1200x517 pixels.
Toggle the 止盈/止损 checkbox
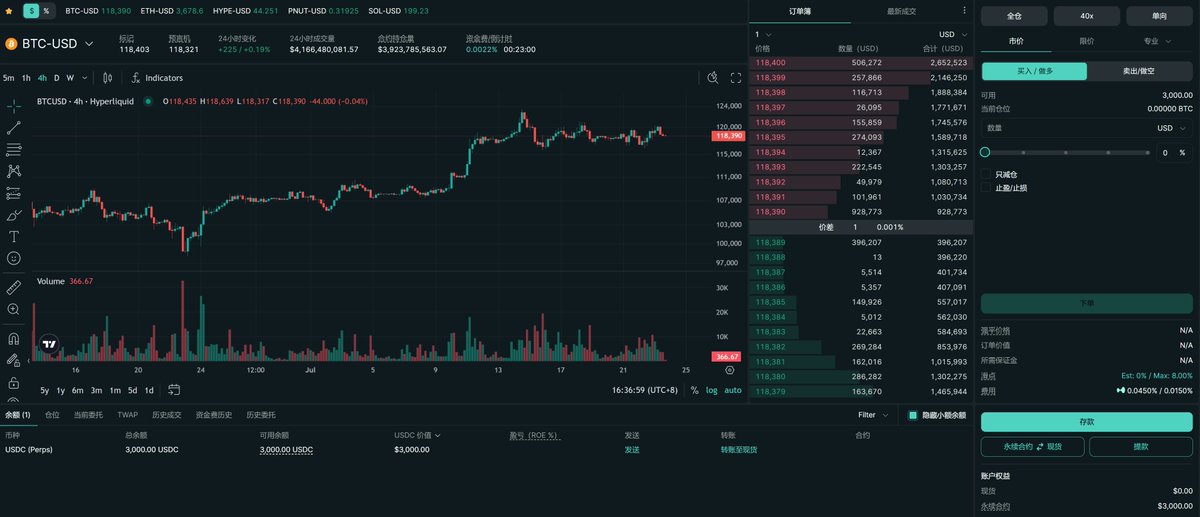pyautogui.click(x=986, y=188)
